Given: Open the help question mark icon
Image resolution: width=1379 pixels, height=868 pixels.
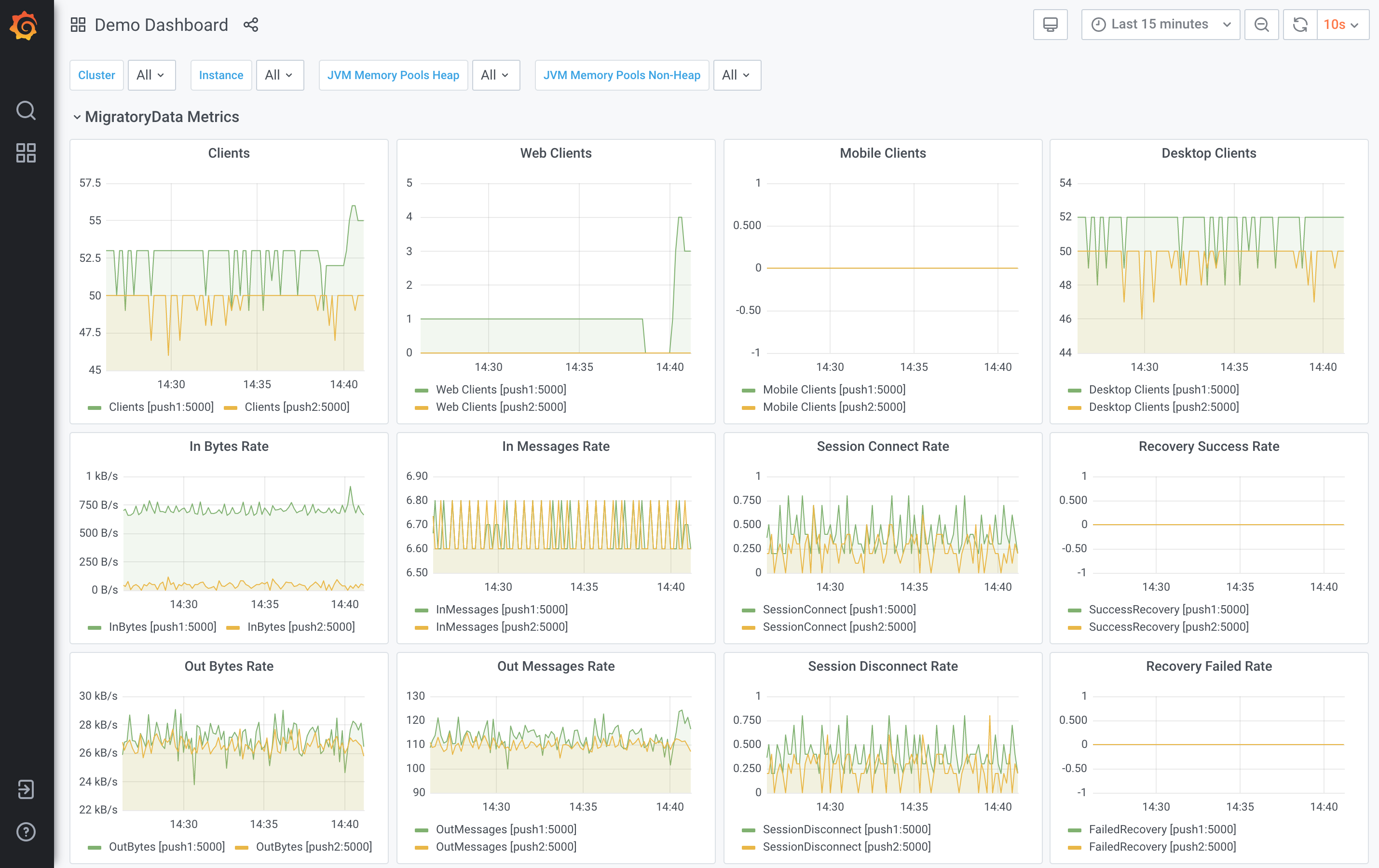Looking at the screenshot, I should (x=26, y=831).
